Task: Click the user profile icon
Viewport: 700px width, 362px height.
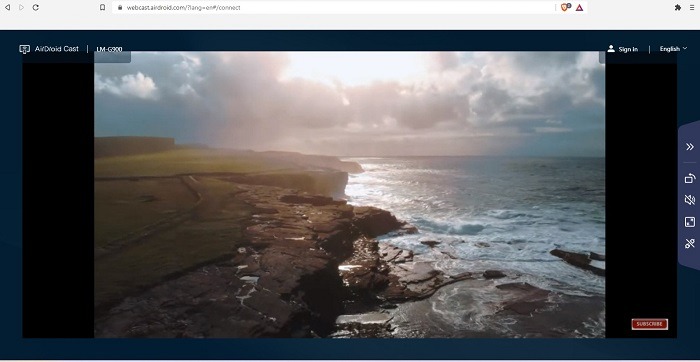Action: click(611, 49)
